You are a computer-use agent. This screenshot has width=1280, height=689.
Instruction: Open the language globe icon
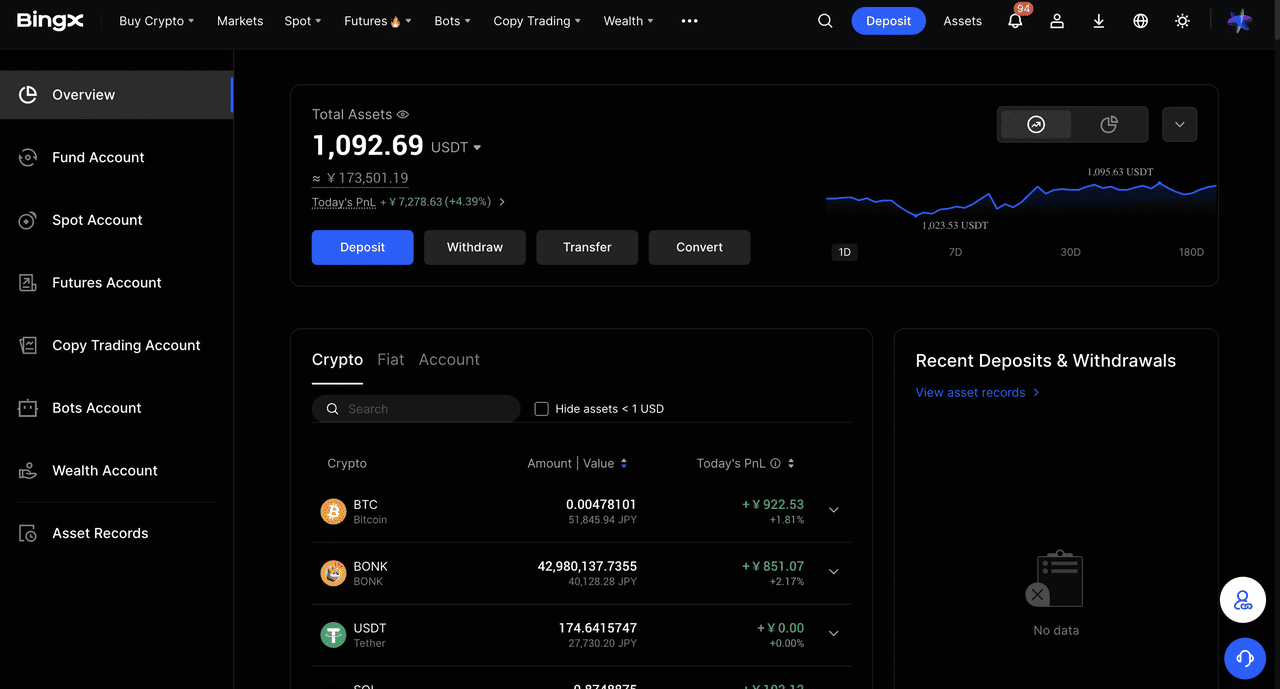[x=1141, y=21]
